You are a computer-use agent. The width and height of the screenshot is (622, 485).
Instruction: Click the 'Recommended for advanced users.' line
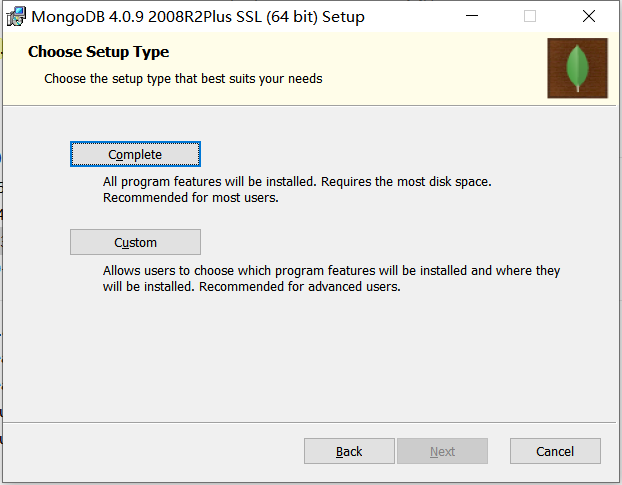(x=300, y=286)
